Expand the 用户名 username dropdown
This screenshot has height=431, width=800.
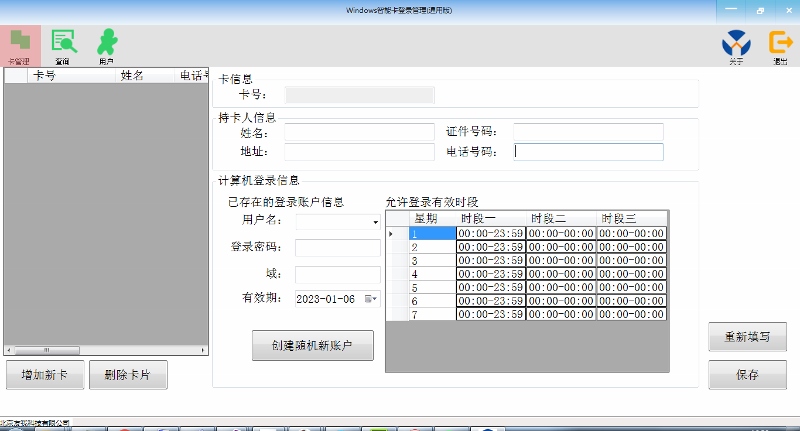coord(375,222)
